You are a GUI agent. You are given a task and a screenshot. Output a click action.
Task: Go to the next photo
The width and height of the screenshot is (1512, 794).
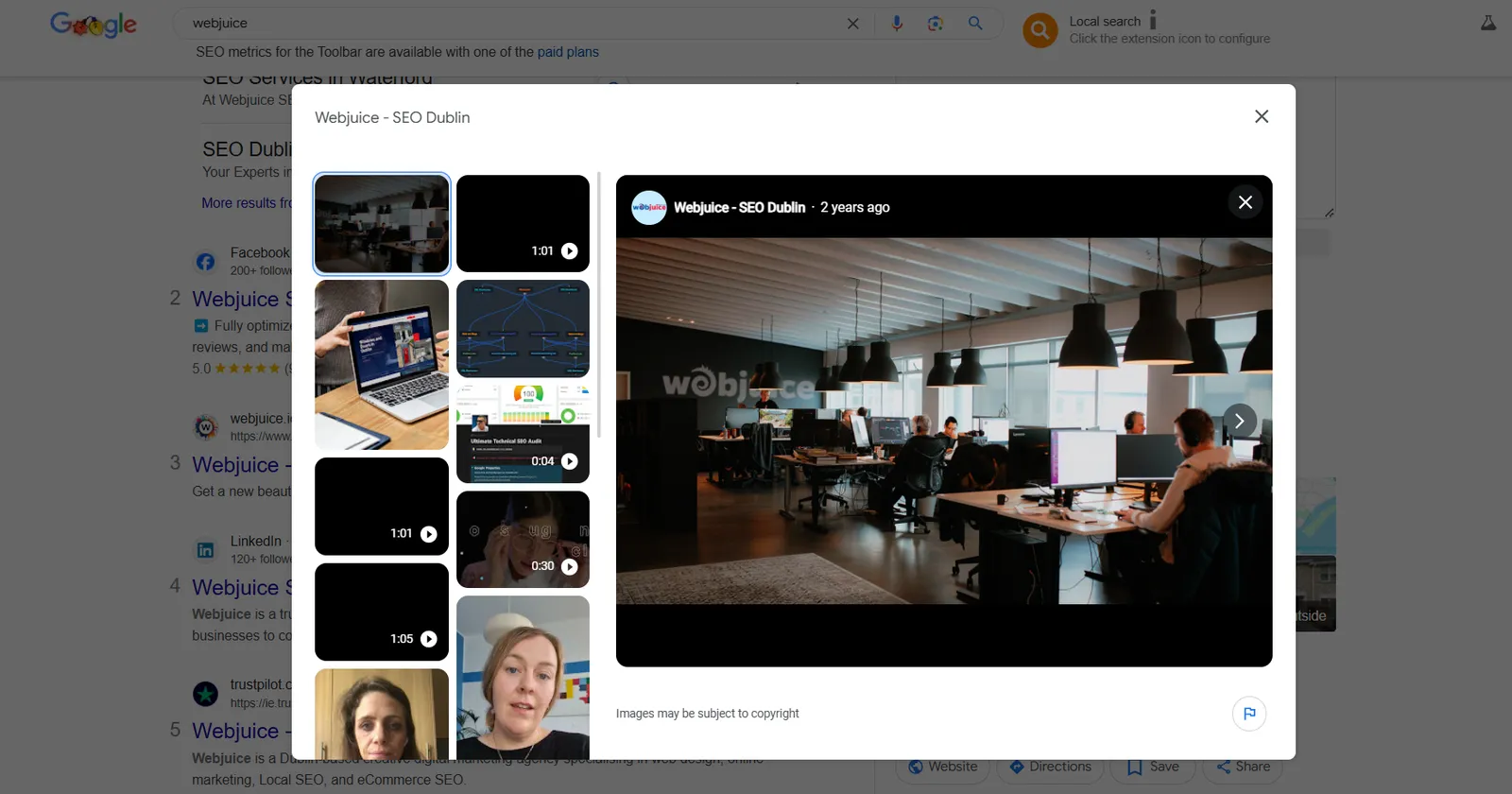click(1240, 421)
